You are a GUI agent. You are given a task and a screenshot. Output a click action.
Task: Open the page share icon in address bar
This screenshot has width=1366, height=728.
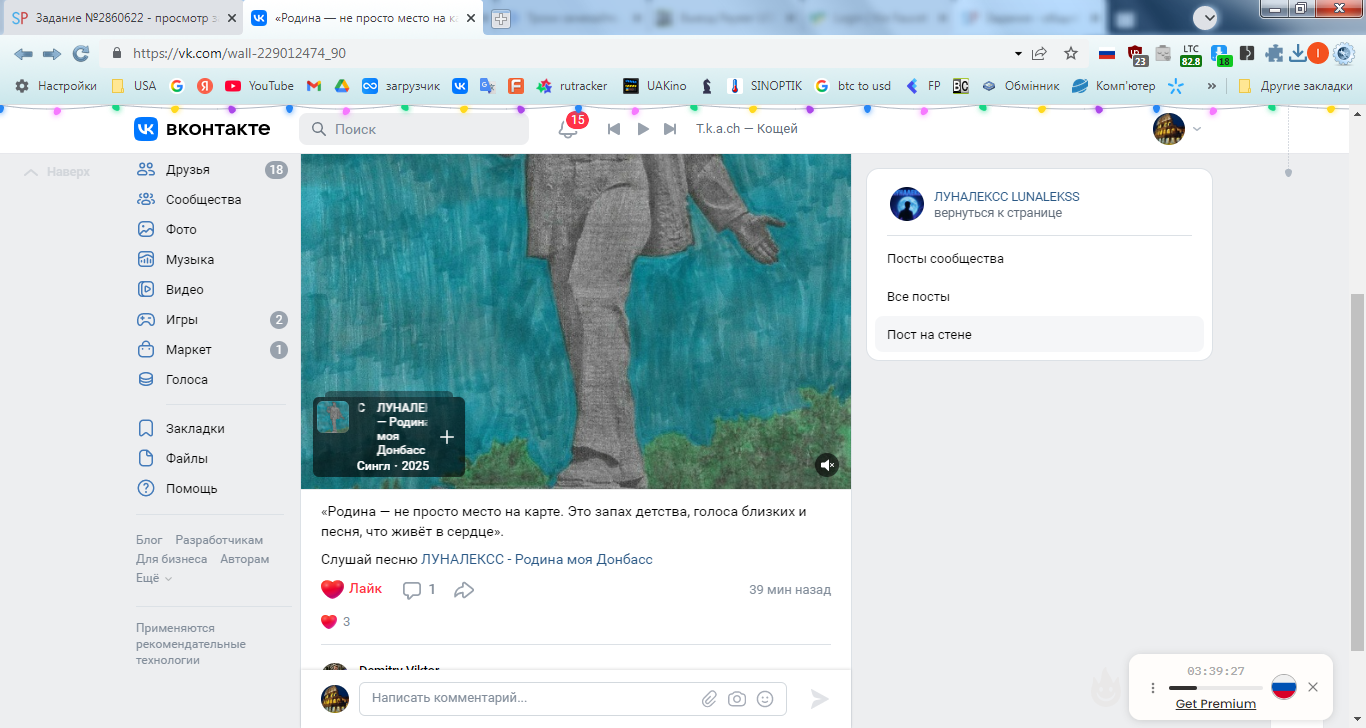pos(1040,53)
